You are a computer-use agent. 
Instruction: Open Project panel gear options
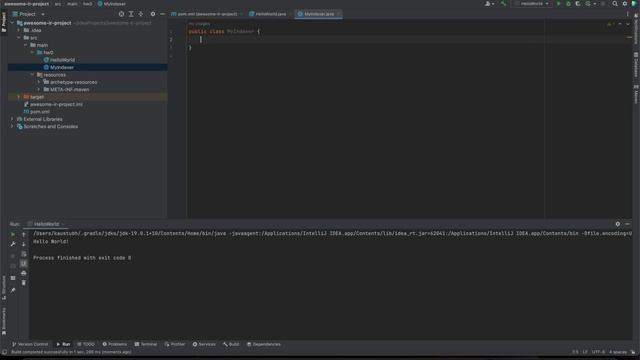coord(153,14)
